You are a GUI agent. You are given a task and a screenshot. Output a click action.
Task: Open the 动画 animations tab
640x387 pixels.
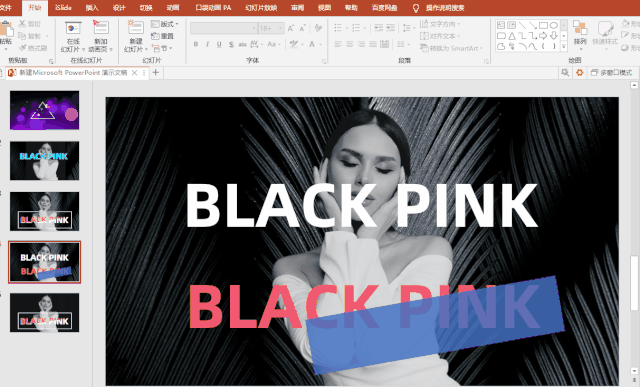pos(173,8)
